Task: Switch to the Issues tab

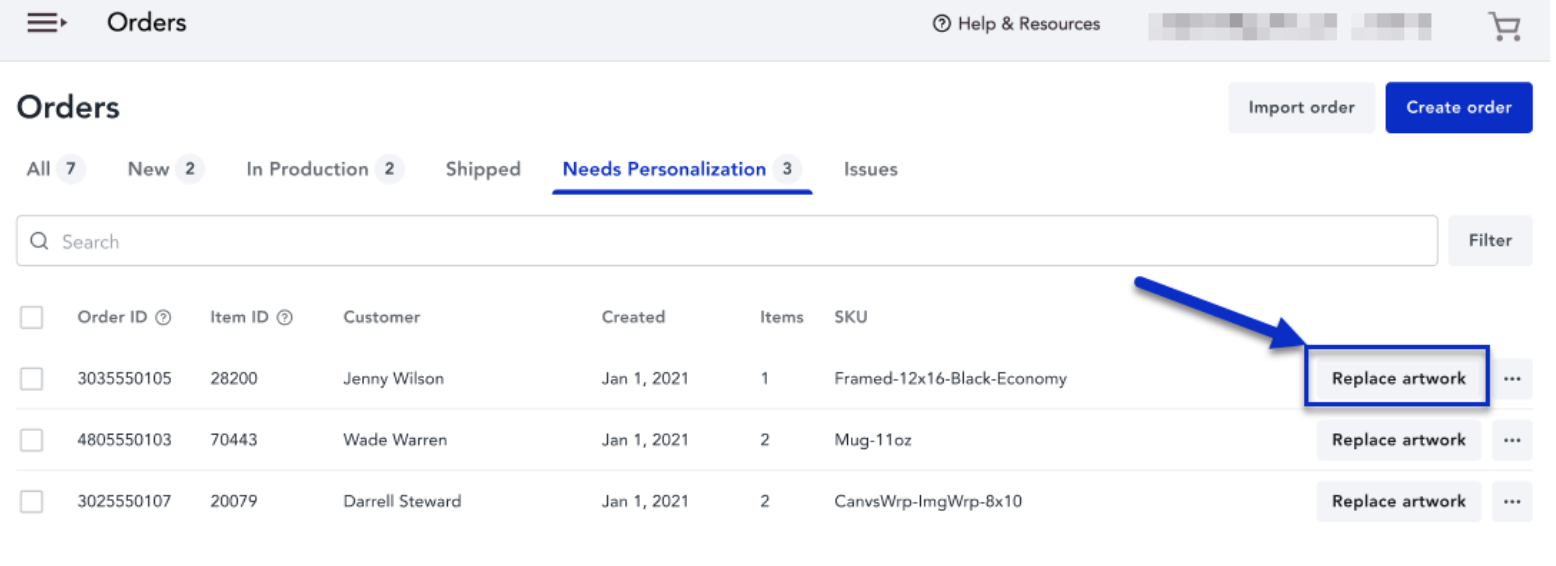Action: click(870, 169)
